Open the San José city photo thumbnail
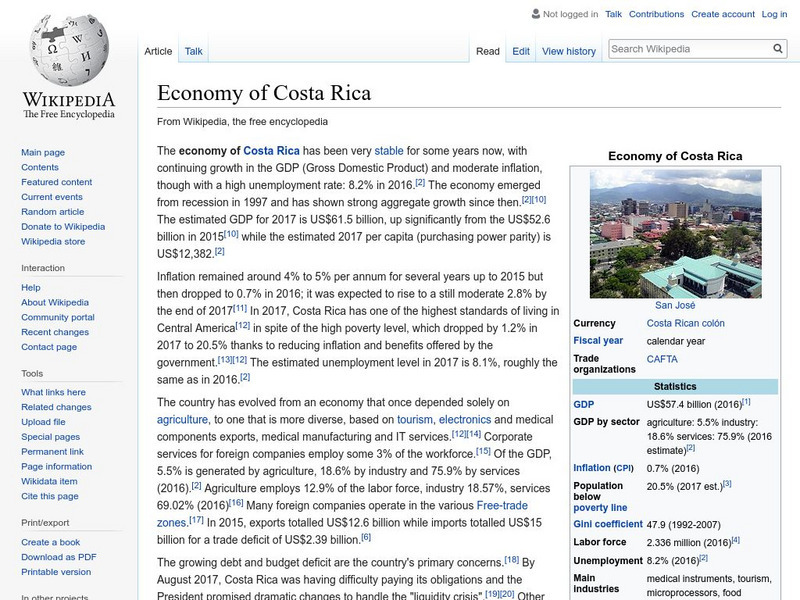Image resolution: width=800 pixels, height=600 pixels. [x=675, y=234]
